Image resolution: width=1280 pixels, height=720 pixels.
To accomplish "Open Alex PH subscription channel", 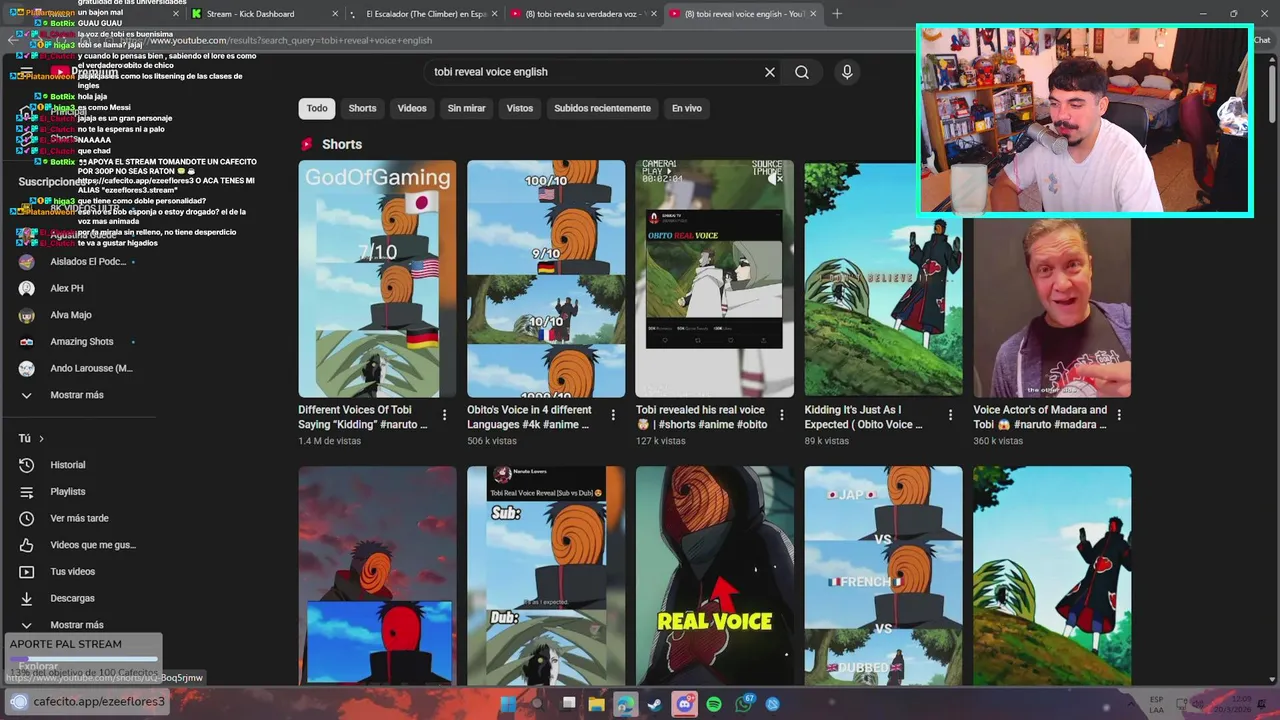I will tap(67, 288).
